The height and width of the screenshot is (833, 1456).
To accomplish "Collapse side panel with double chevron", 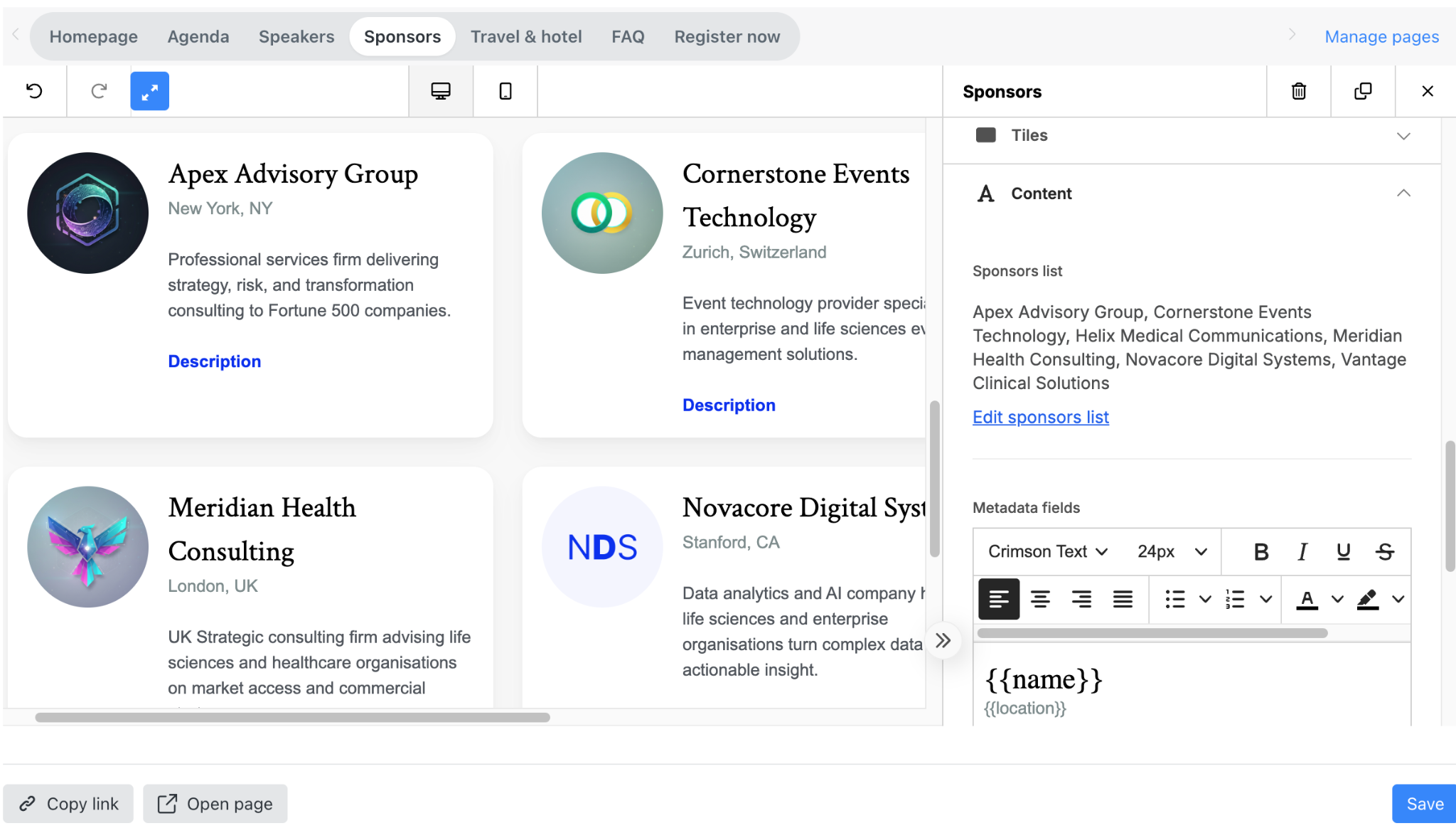I will coord(943,640).
